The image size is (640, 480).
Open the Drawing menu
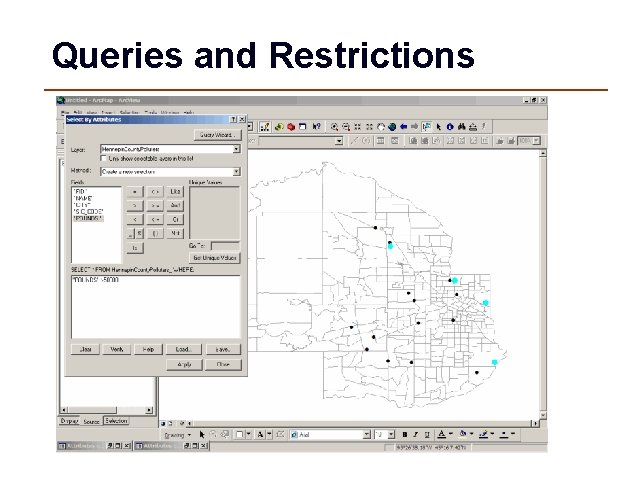point(177,435)
